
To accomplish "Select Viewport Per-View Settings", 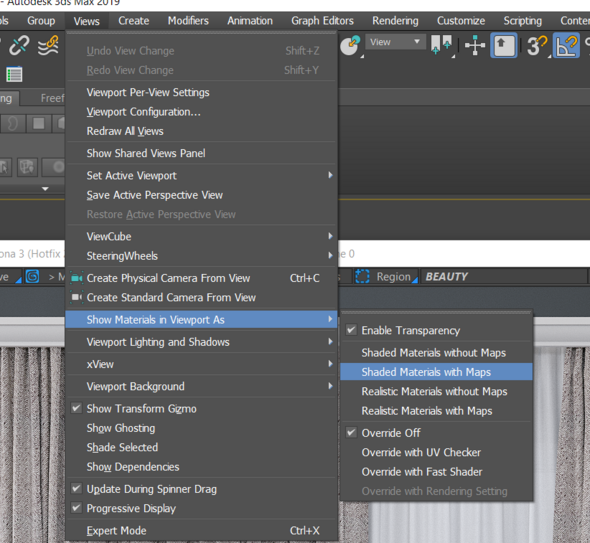I will tap(201, 92).
